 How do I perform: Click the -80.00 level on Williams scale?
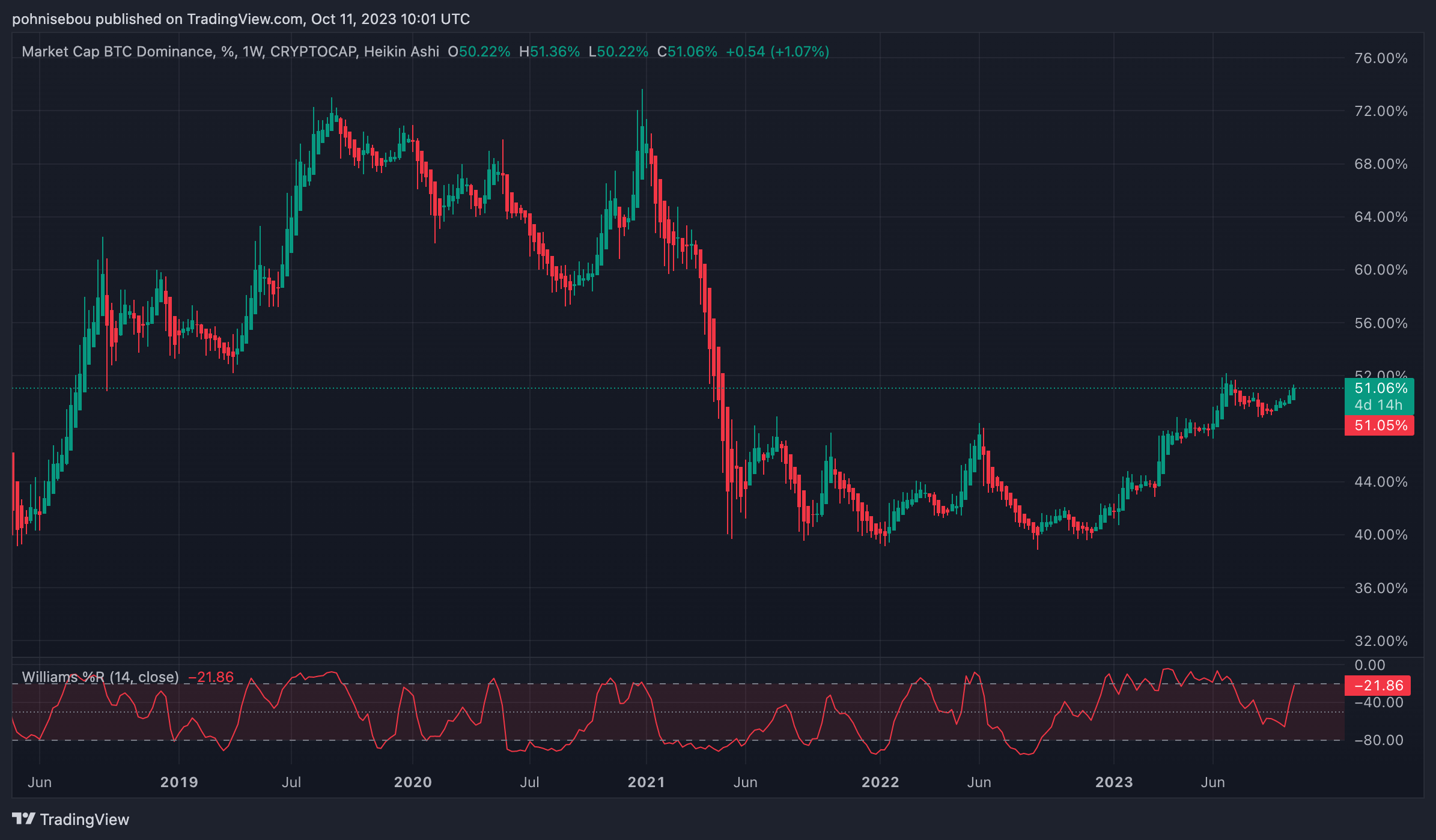click(1379, 740)
